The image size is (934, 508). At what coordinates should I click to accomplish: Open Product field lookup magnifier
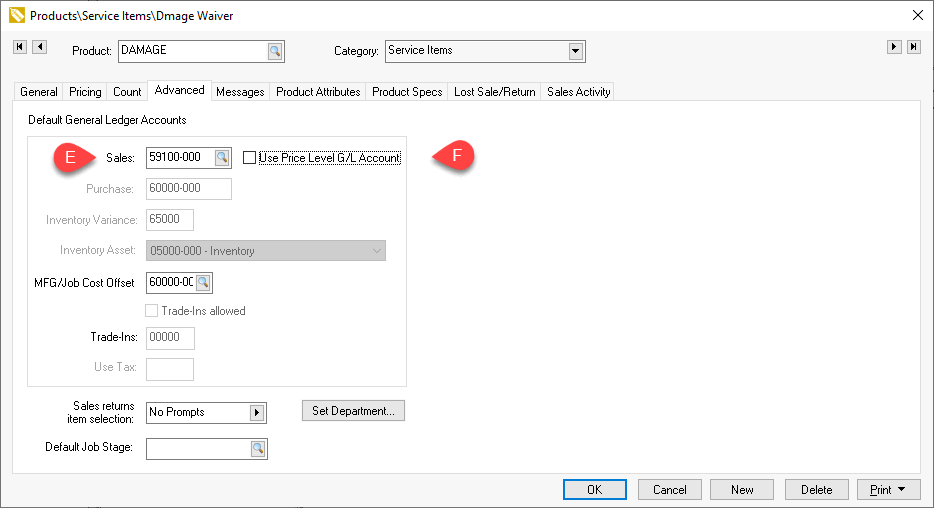click(274, 52)
